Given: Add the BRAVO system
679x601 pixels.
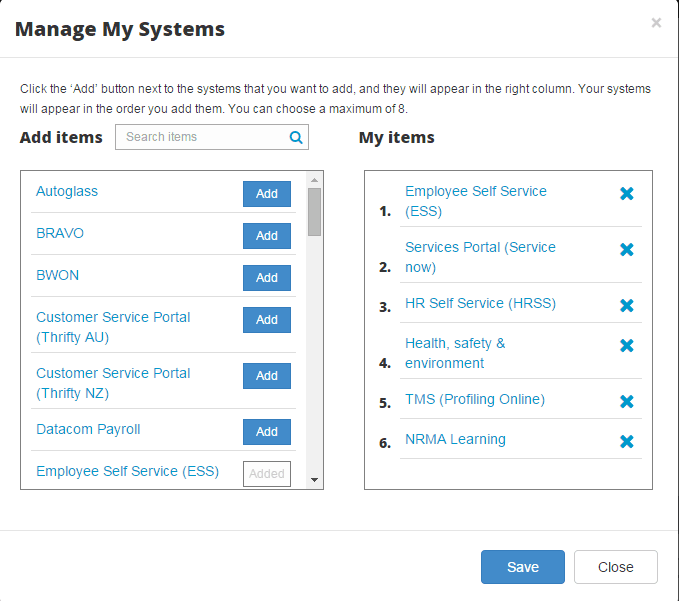Looking at the screenshot, I should click(x=267, y=236).
